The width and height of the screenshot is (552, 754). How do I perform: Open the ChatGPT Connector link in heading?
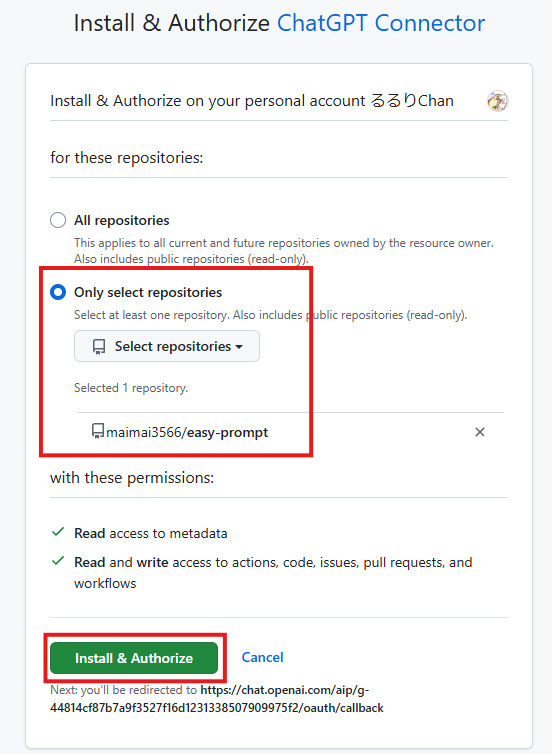click(381, 23)
